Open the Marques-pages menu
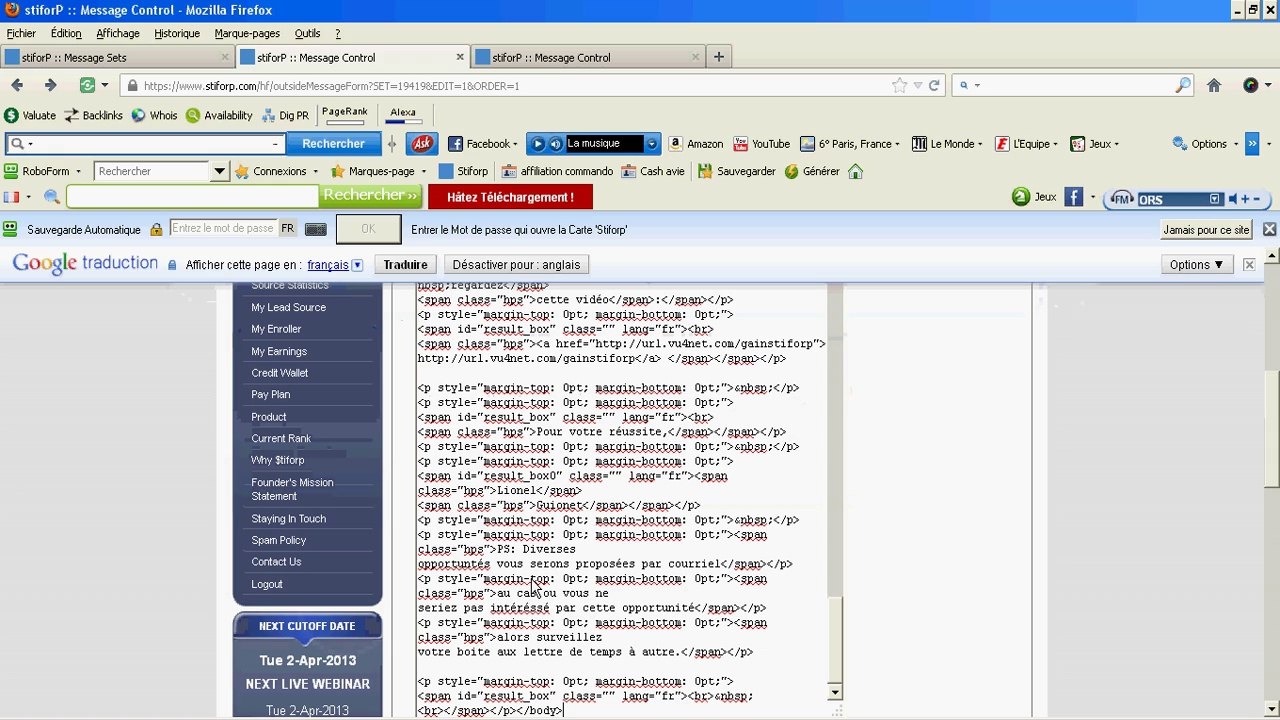The width and height of the screenshot is (1280, 720). point(247,33)
